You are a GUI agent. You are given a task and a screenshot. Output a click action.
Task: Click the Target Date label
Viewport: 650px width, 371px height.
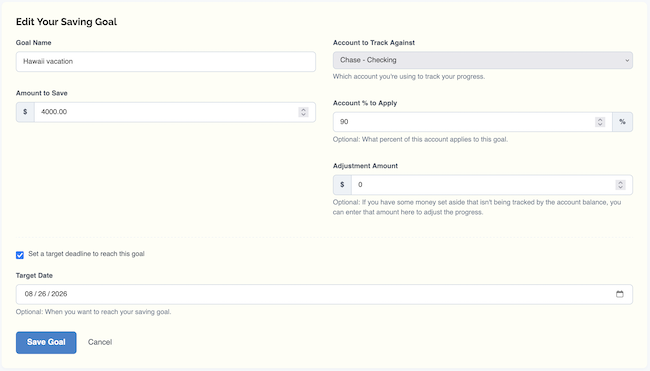[34, 276]
